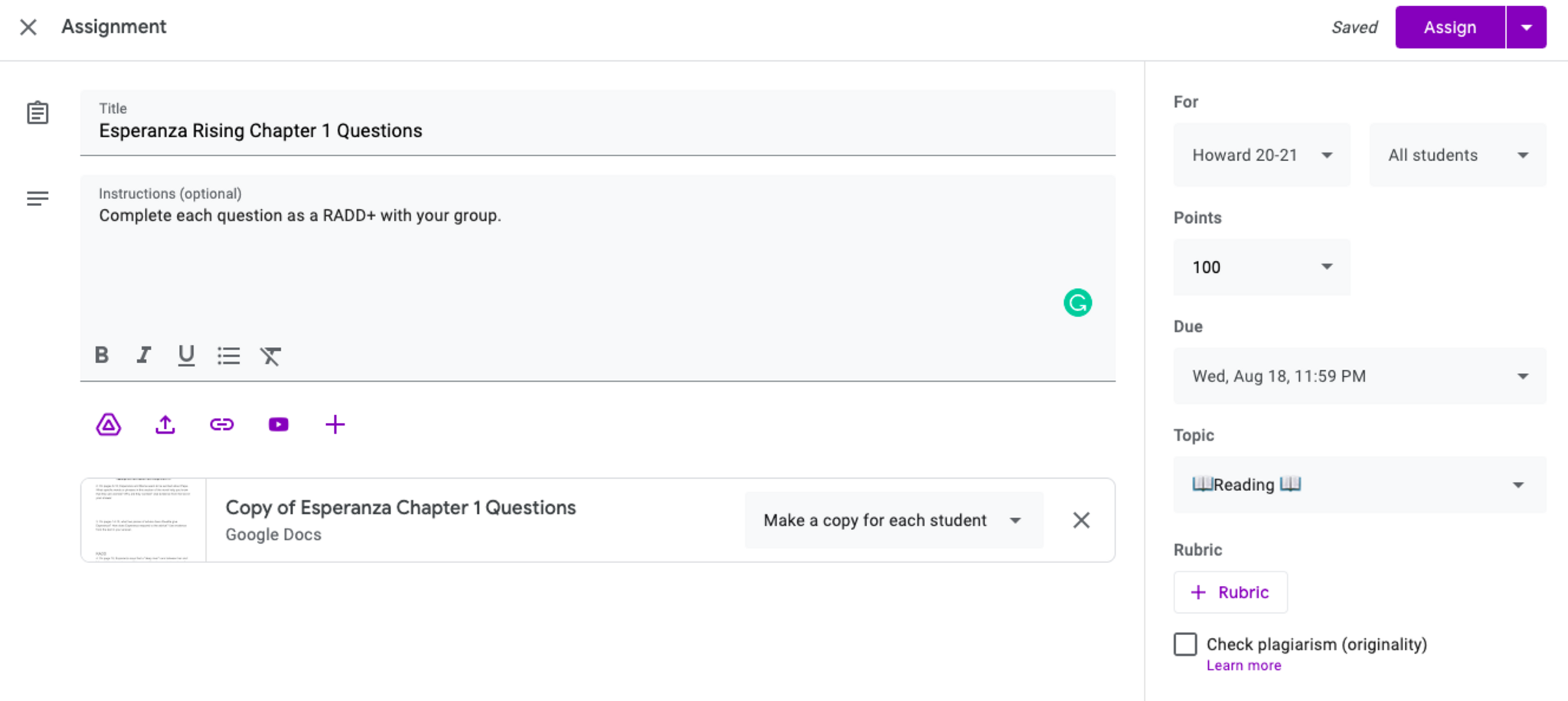The height and width of the screenshot is (701, 1568).
Task: Apply underline formatting to instructions
Action: pos(186,355)
